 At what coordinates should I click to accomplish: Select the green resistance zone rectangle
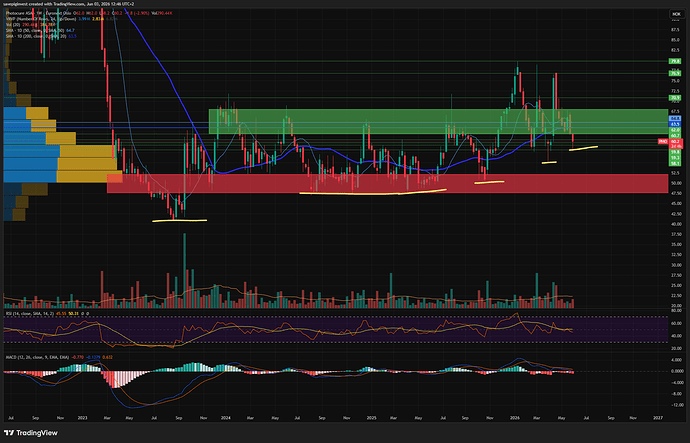438,121
